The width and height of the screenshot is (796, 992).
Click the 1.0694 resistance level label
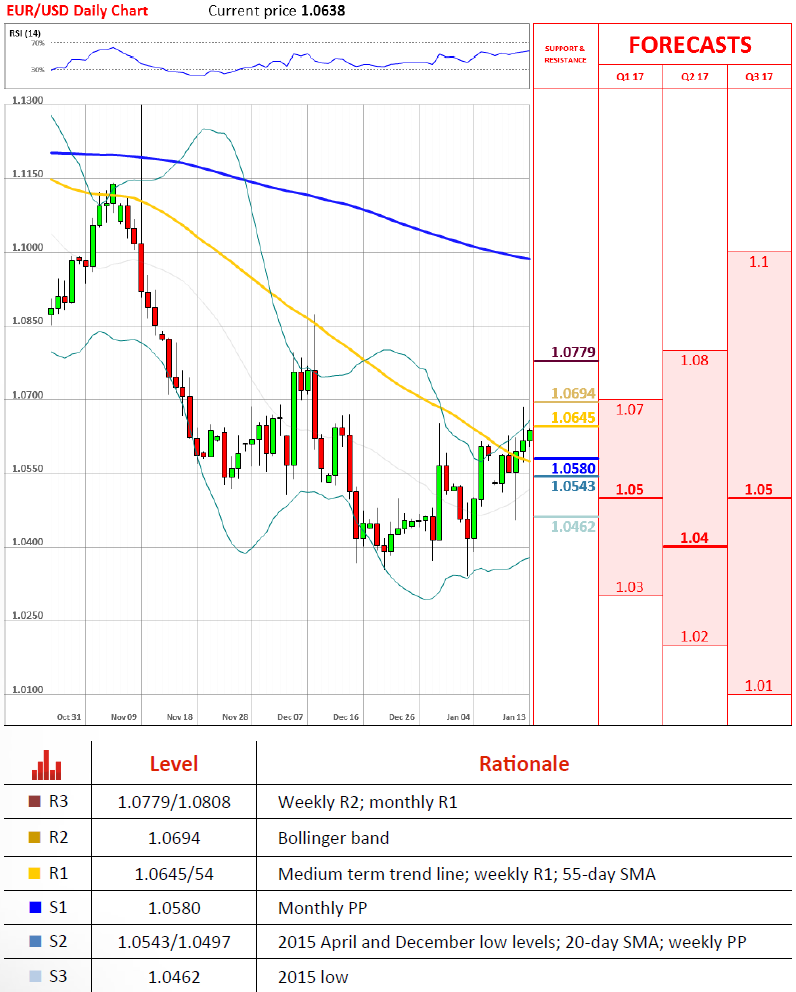(573, 394)
